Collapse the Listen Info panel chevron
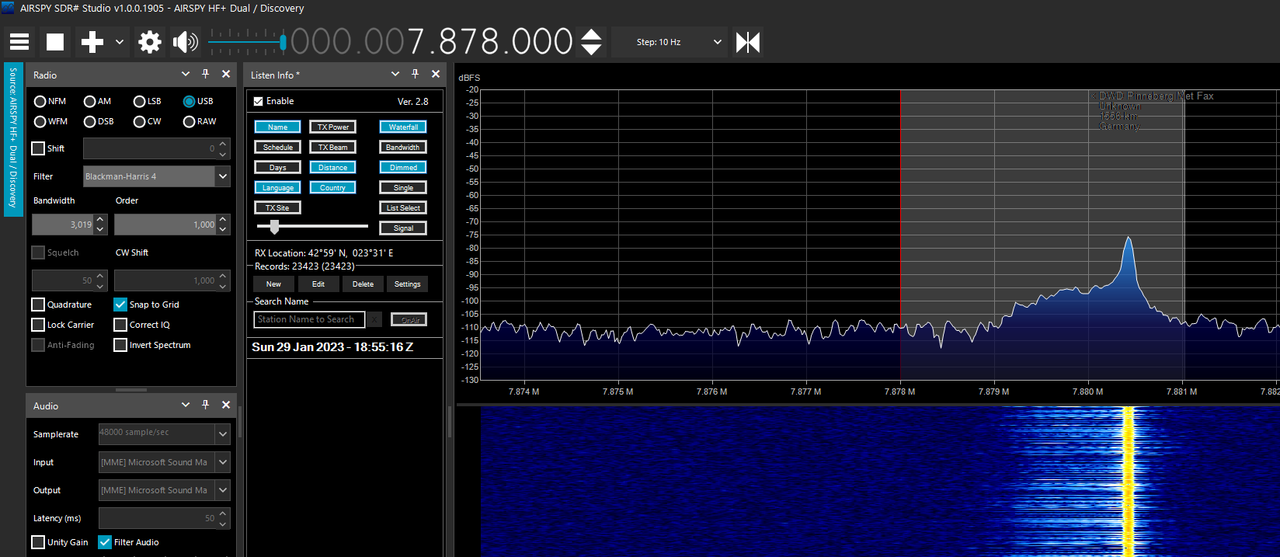Image resolution: width=1280 pixels, height=557 pixels. 396,74
